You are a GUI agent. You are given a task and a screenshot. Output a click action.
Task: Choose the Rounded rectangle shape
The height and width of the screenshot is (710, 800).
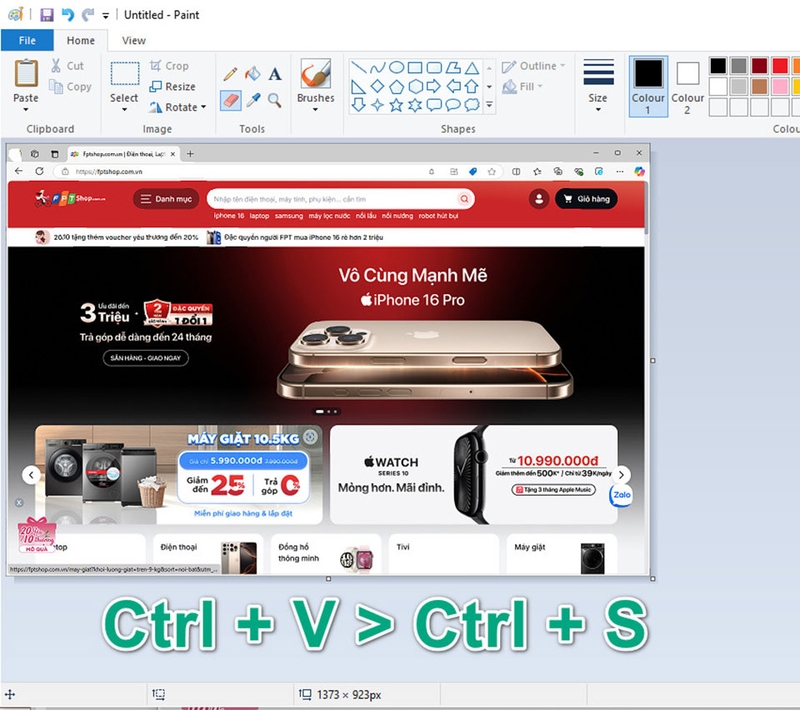click(x=434, y=67)
